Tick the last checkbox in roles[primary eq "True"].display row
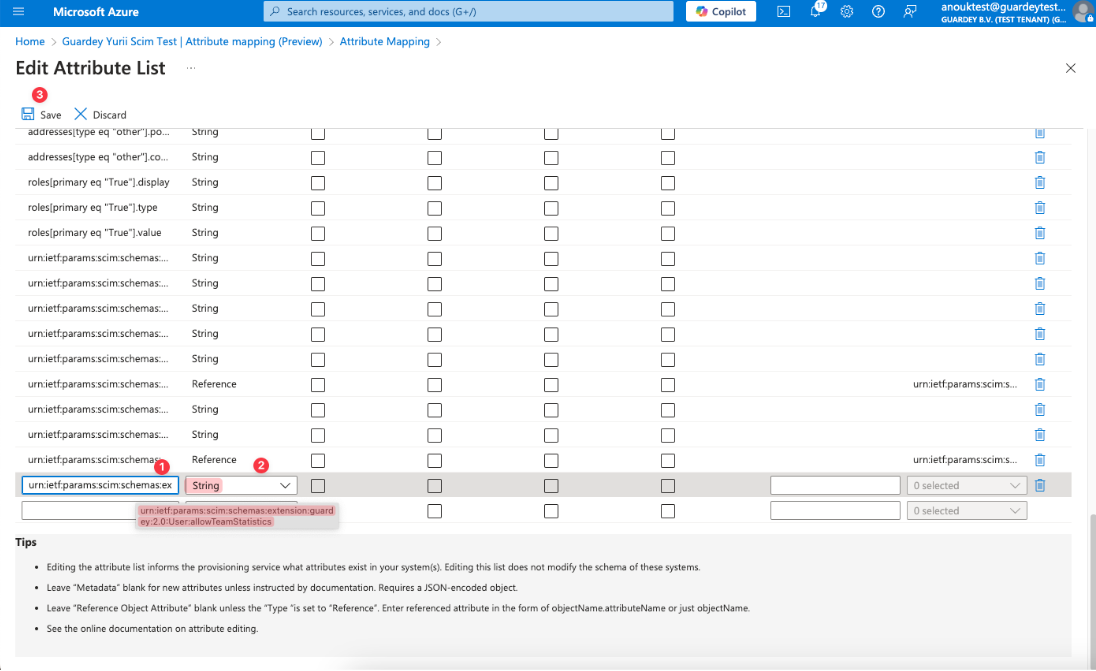1096x671 pixels. [667, 183]
